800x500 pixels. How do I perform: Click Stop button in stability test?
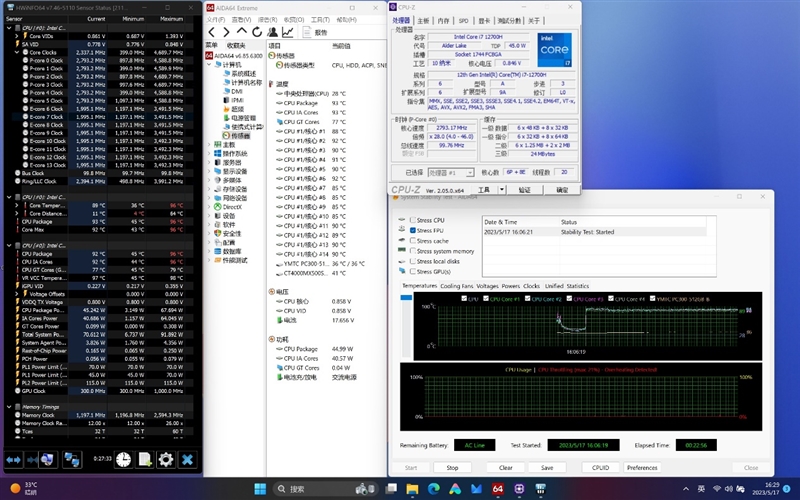[452, 467]
